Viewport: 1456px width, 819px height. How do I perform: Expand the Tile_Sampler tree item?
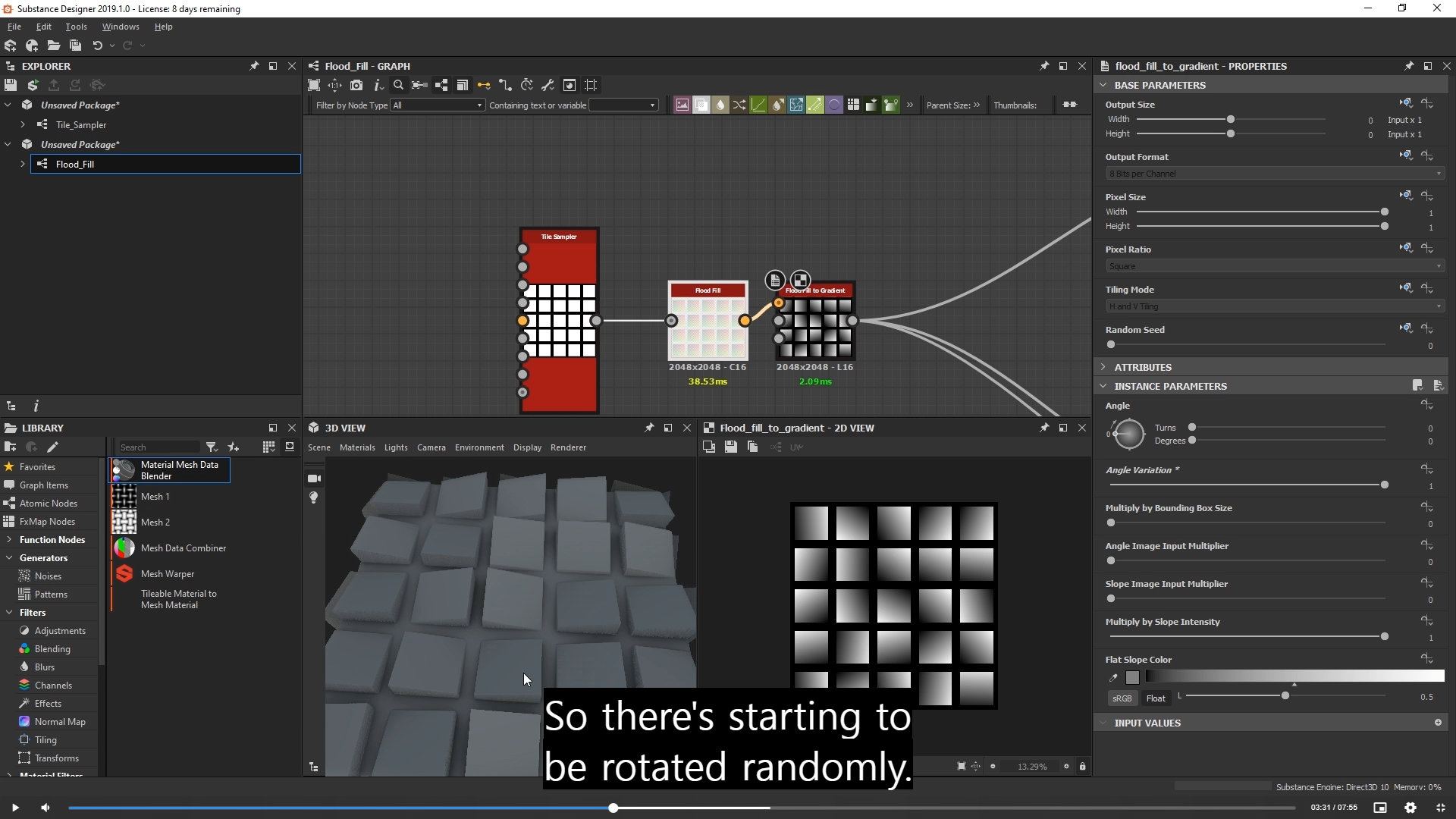coord(23,124)
